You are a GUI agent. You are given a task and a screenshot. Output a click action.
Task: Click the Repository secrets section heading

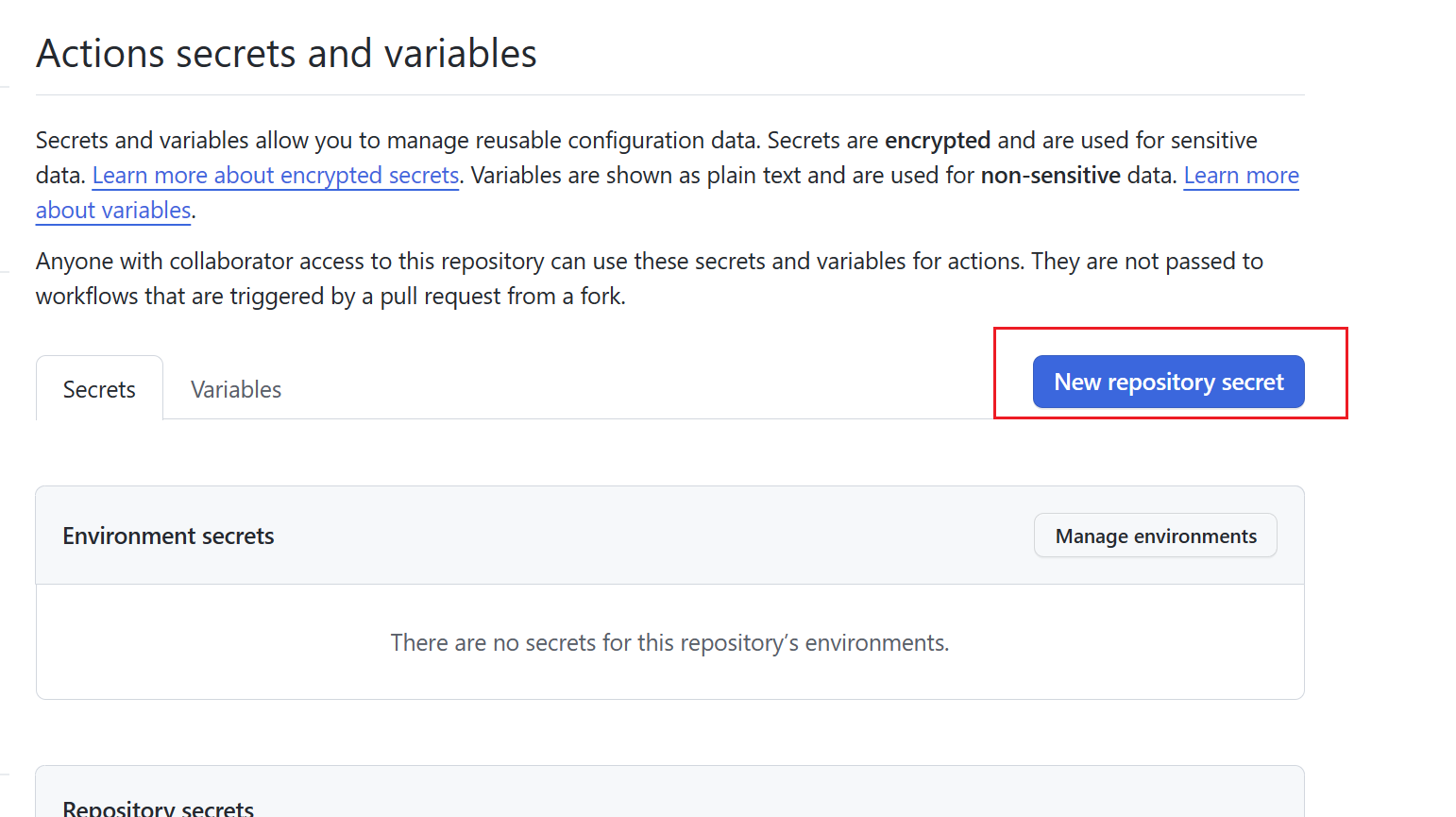[x=159, y=808]
